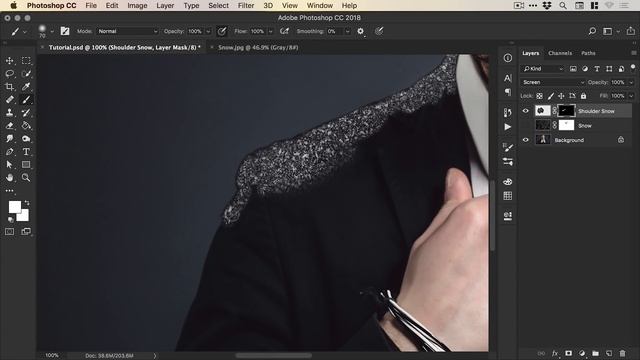Open the Actions play panel icon
The width and height of the screenshot is (640, 360).
508,127
